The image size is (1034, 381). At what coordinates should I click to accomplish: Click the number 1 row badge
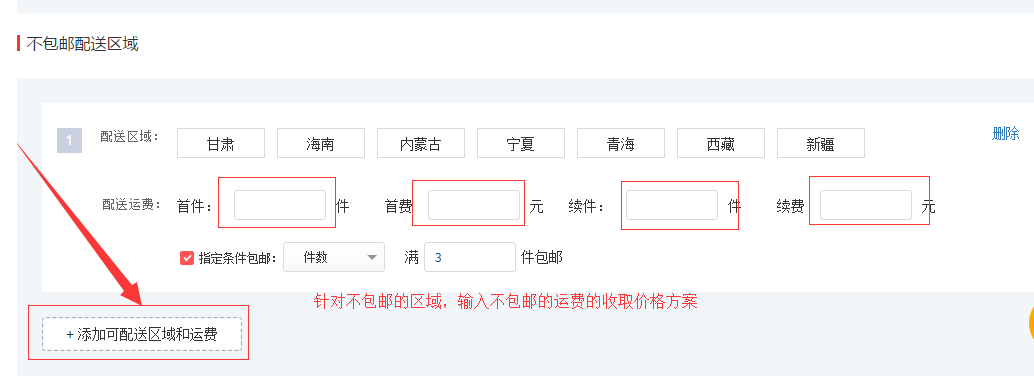[x=69, y=140]
